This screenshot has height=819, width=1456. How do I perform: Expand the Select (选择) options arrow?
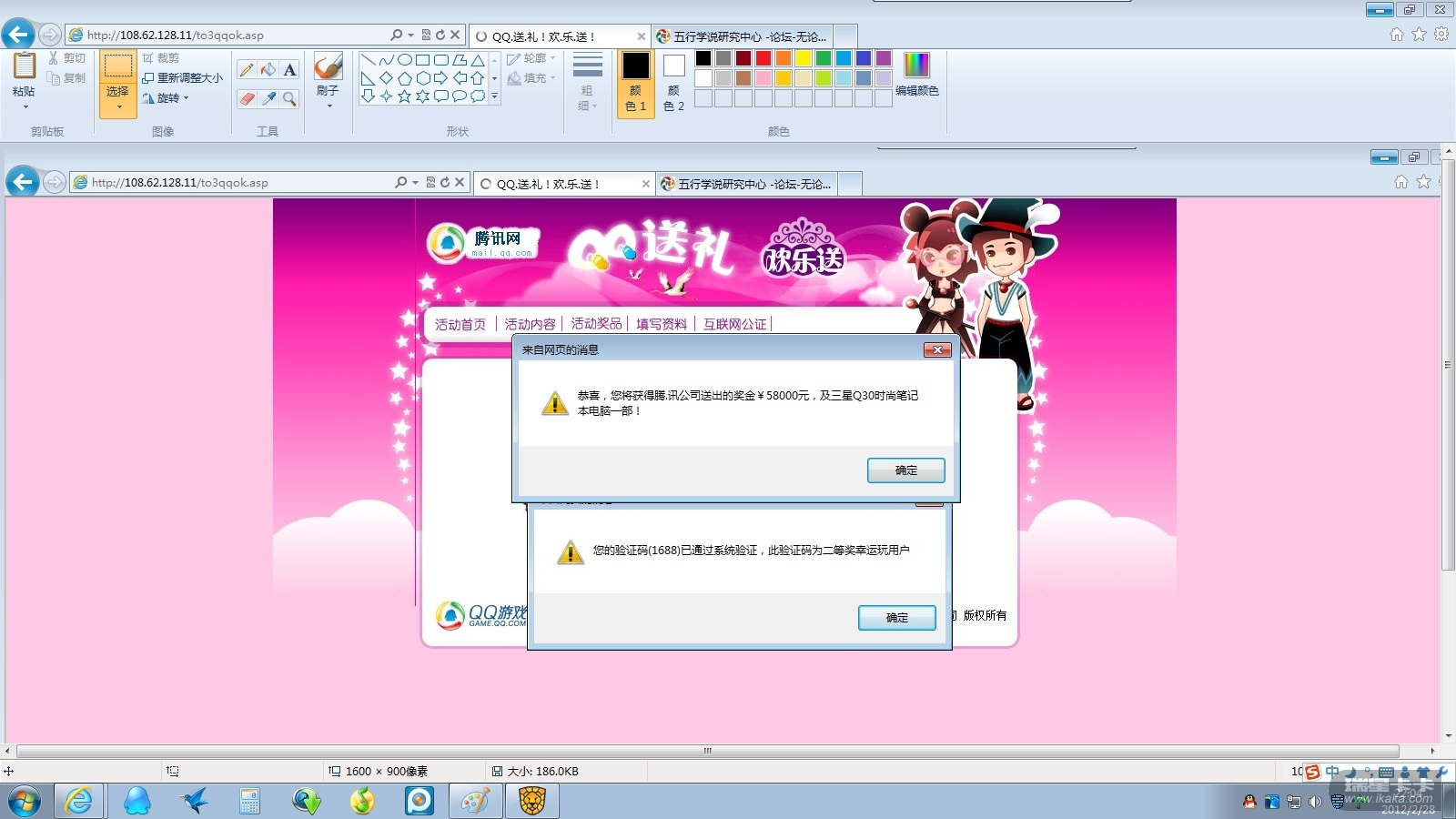click(118, 107)
